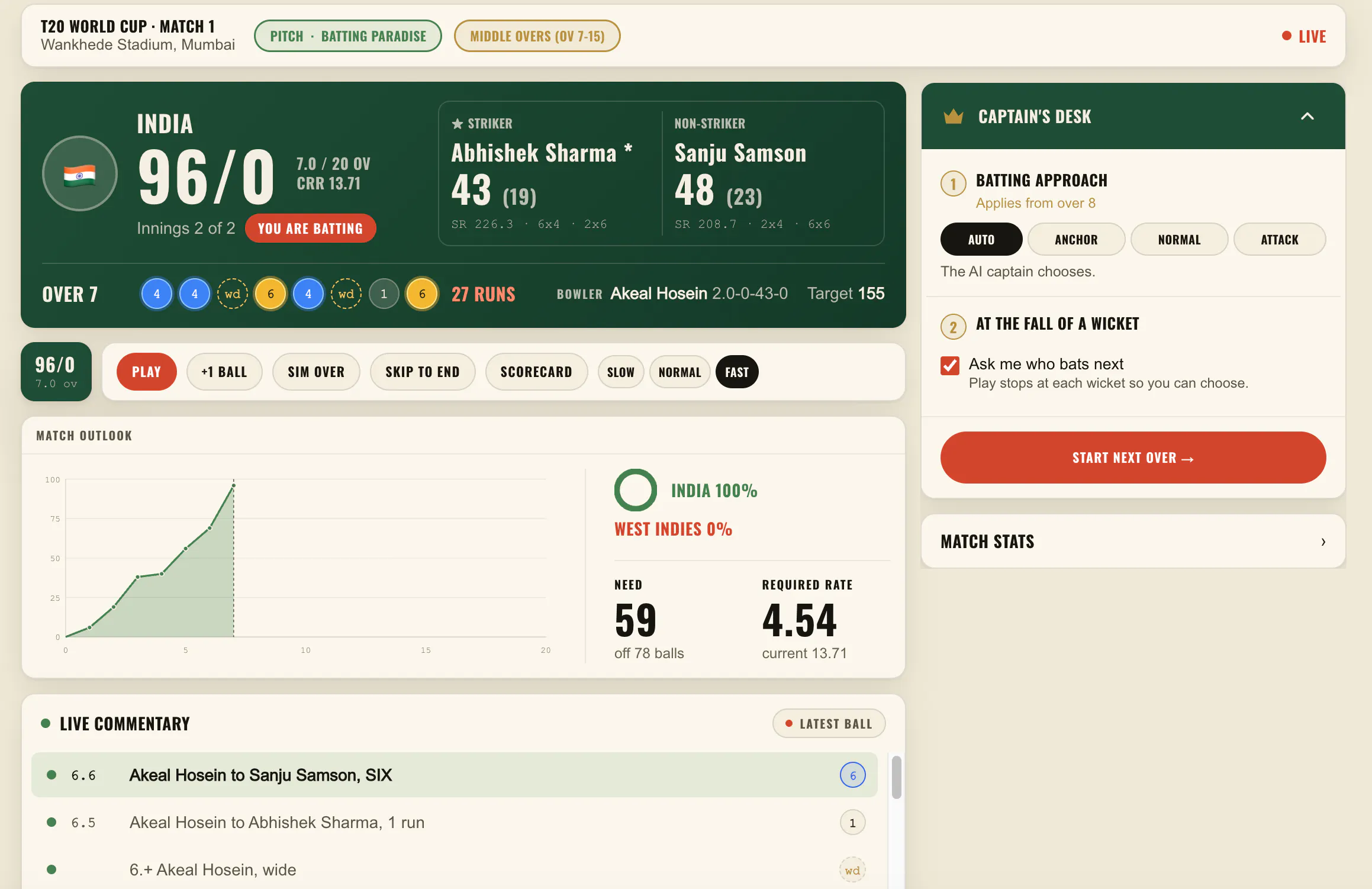Click the India flag emblem
The height and width of the screenshot is (889, 1372).
[80, 174]
